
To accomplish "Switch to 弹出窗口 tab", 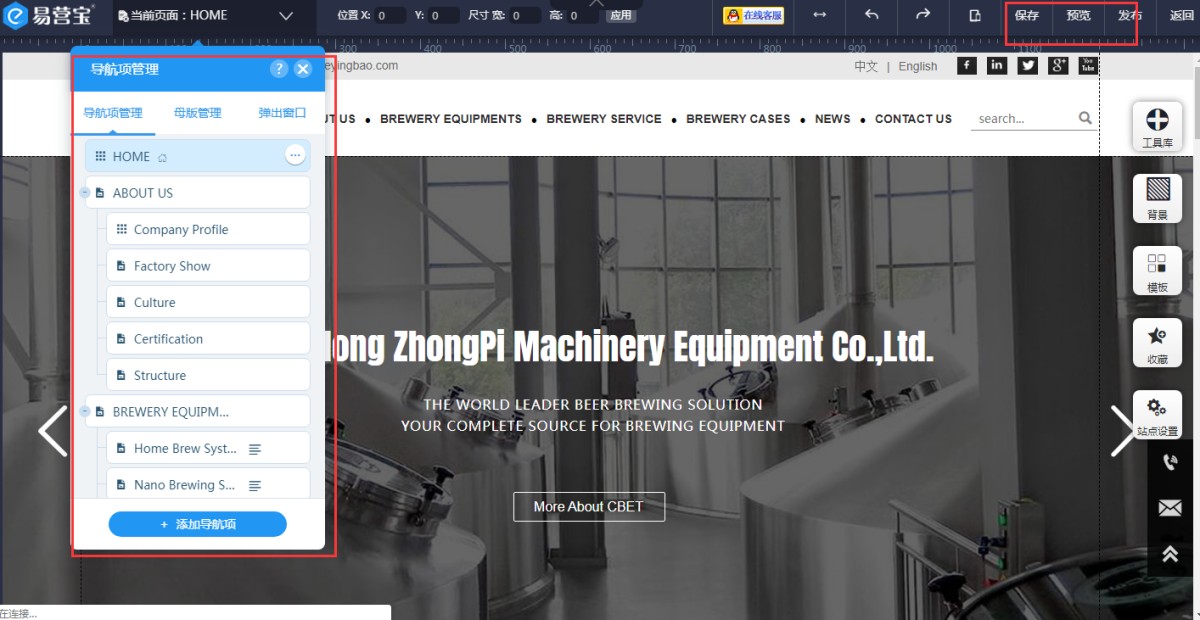I will [x=282, y=113].
